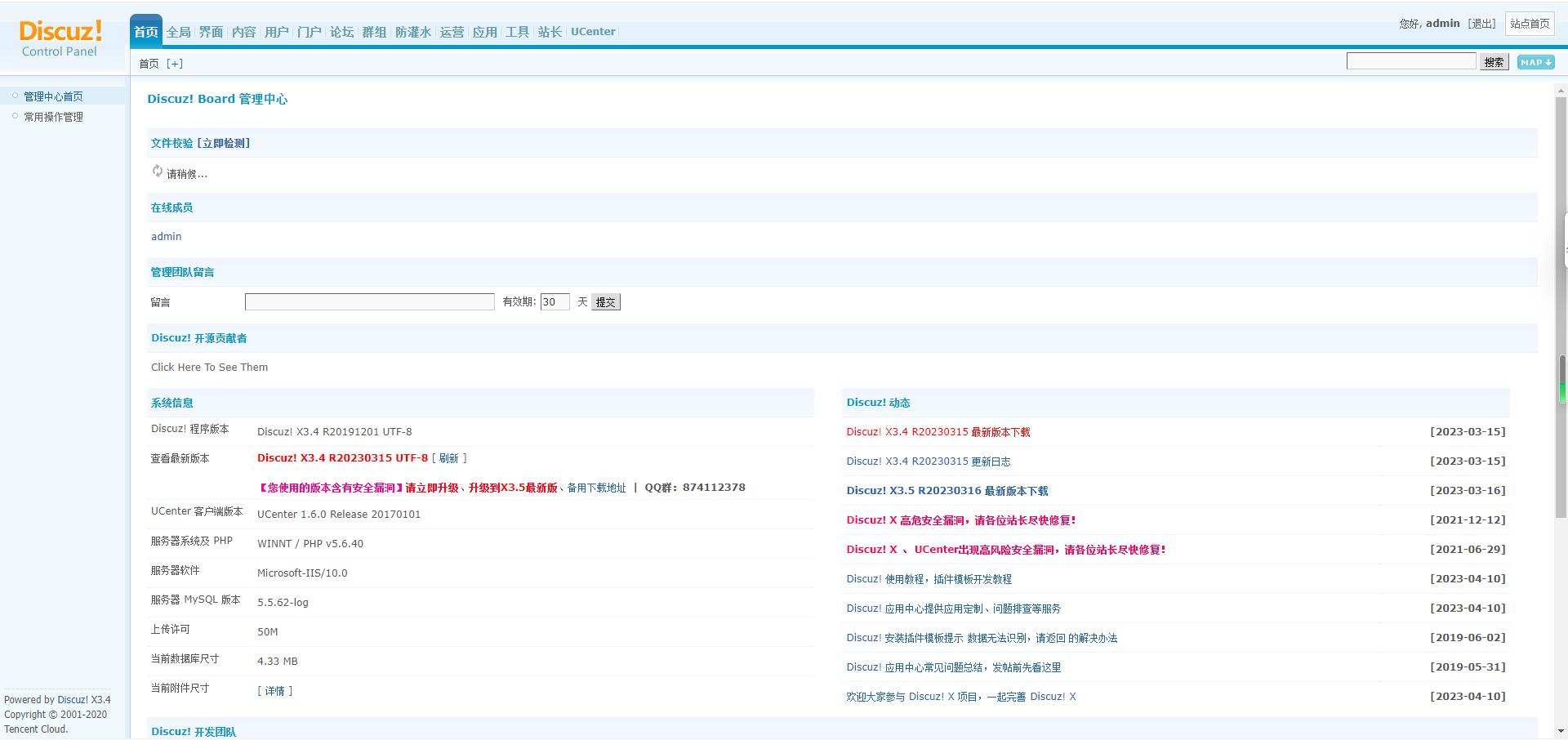Click the Discuz! X3.4 R20191201 UTF-8 version text
The image size is (1568, 740).
pos(335,432)
